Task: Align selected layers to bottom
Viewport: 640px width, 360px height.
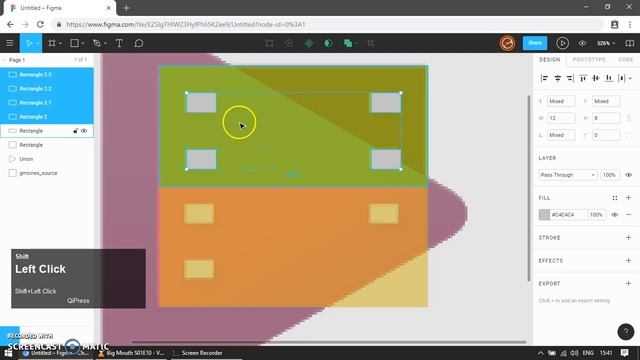Action: (609, 78)
